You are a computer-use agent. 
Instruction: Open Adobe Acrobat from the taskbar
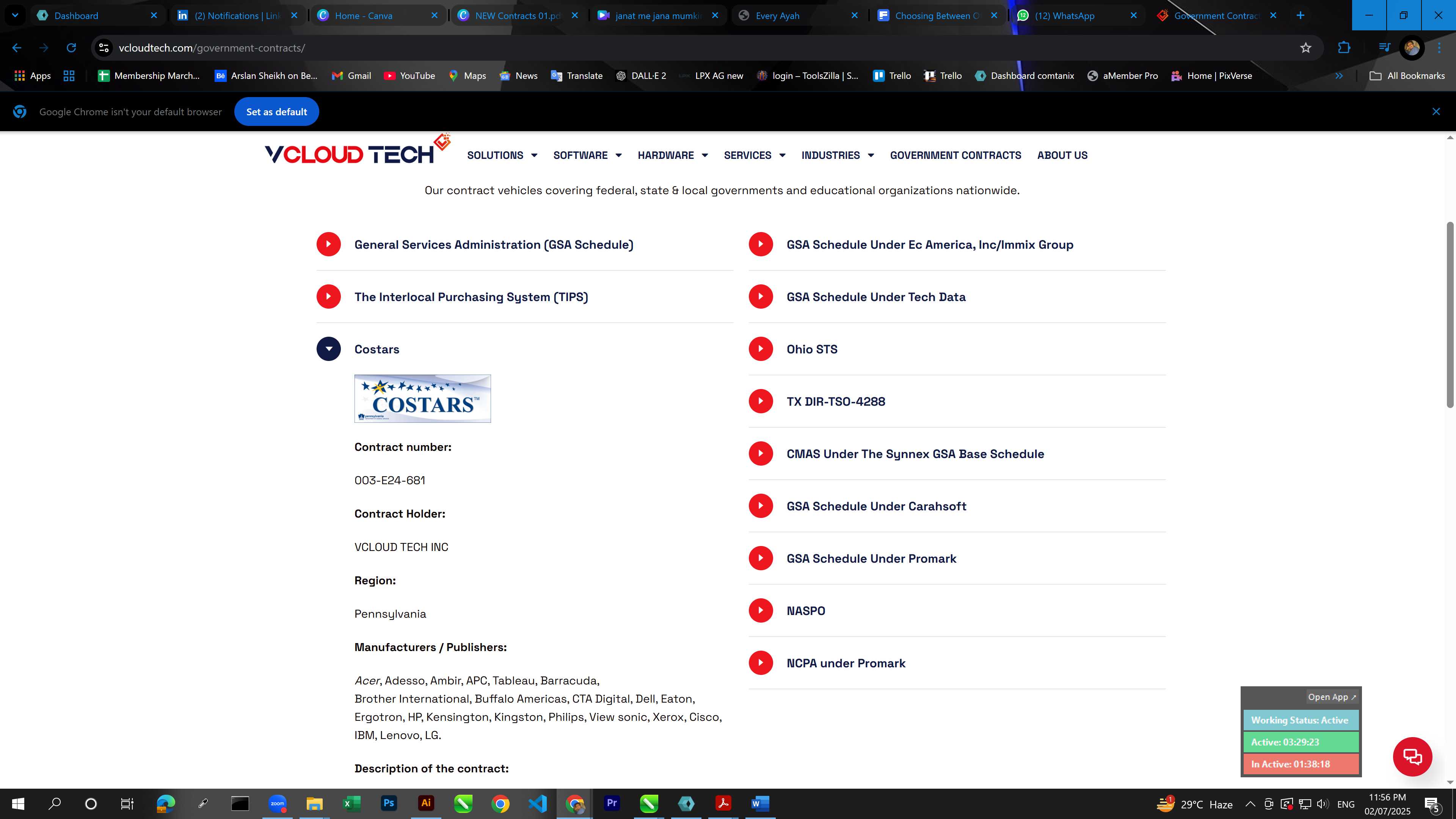coord(723,803)
